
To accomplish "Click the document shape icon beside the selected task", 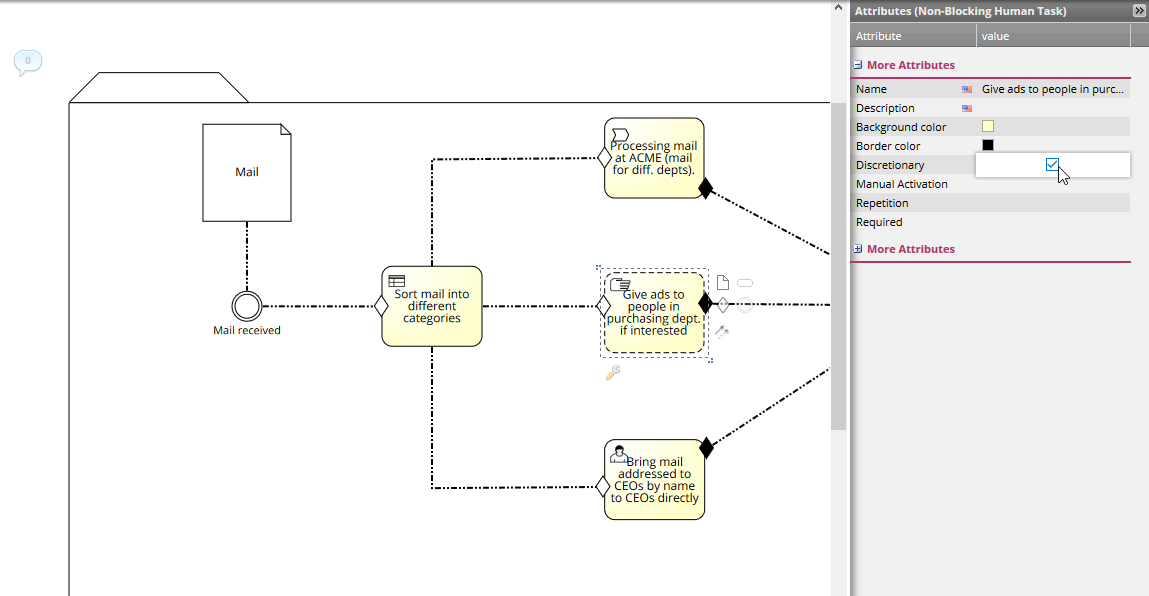I will point(723,283).
